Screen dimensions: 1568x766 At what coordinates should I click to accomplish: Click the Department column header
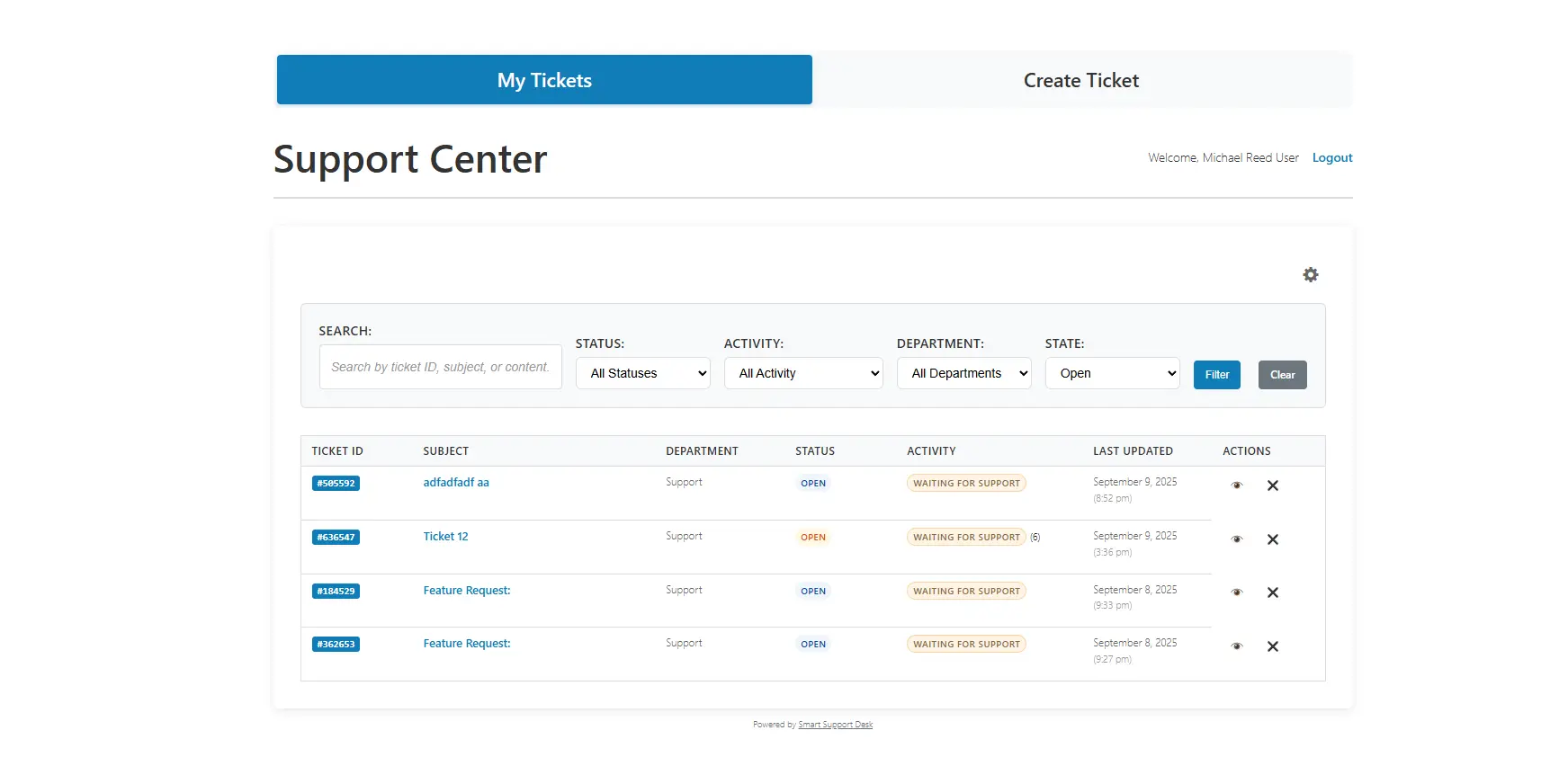tap(702, 451)
